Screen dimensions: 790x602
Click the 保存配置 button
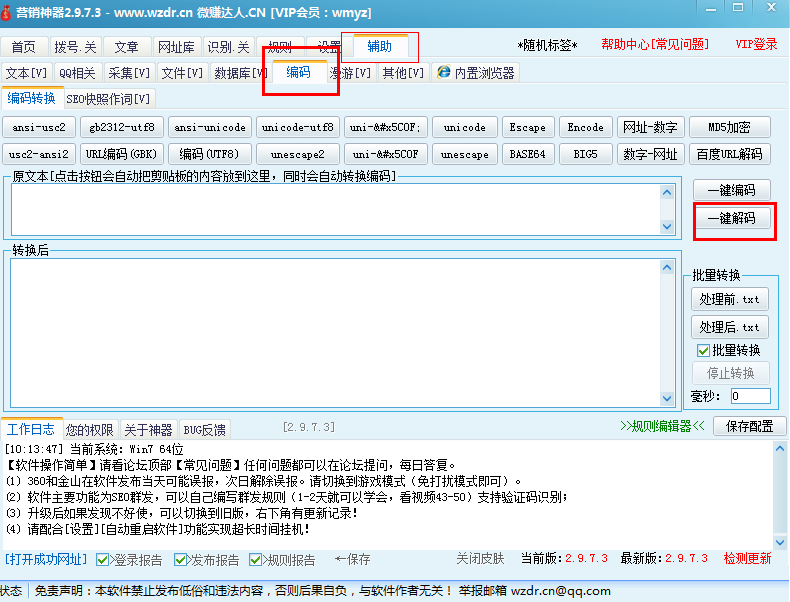[x=750, y=426]
